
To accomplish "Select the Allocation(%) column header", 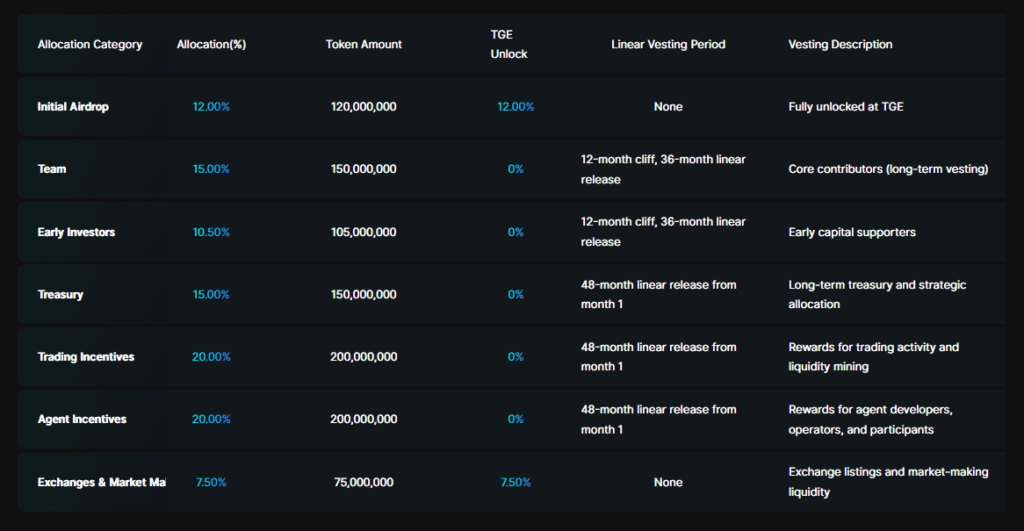I will [211, 44].
